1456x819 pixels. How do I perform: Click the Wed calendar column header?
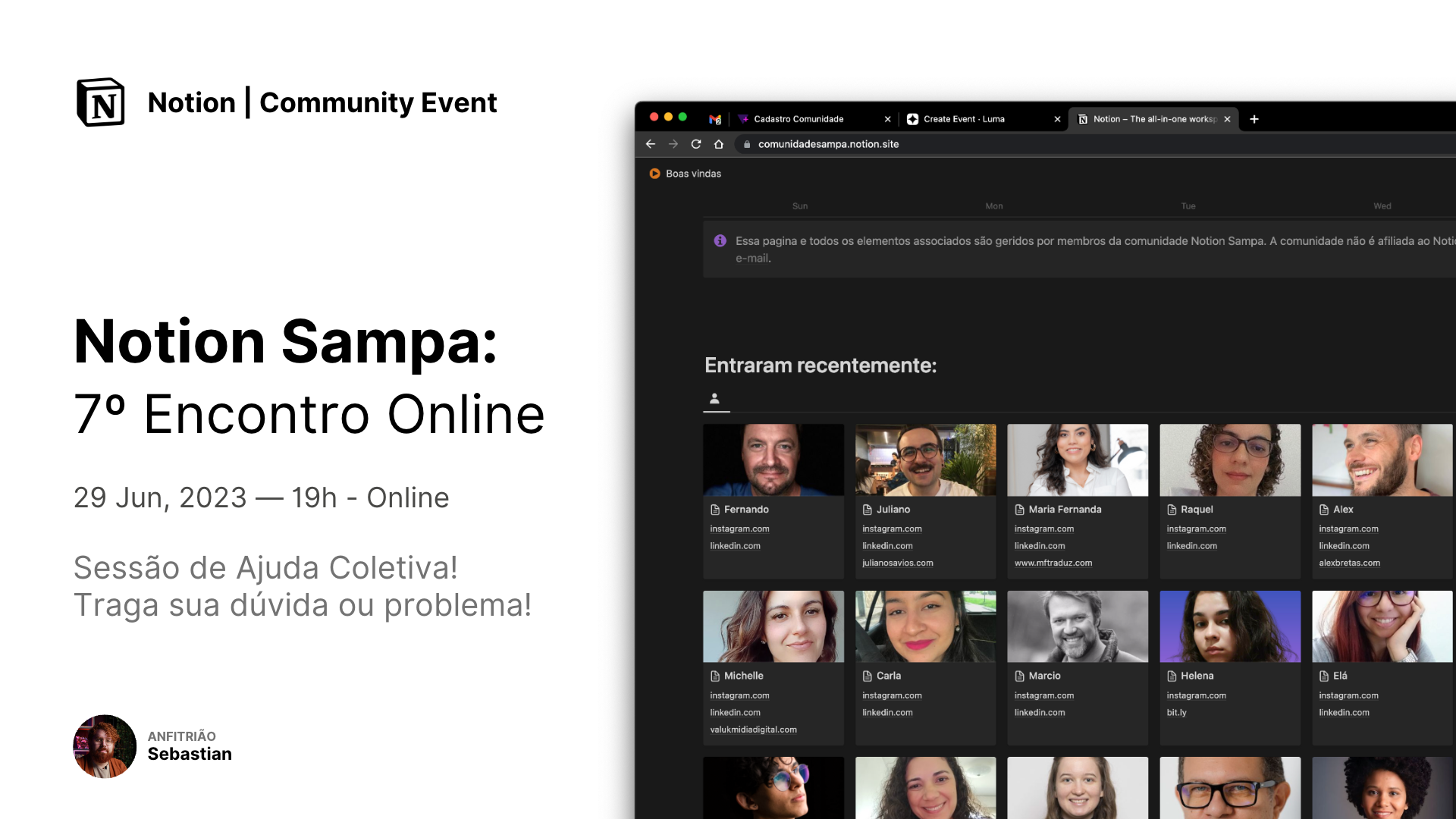1382,206
